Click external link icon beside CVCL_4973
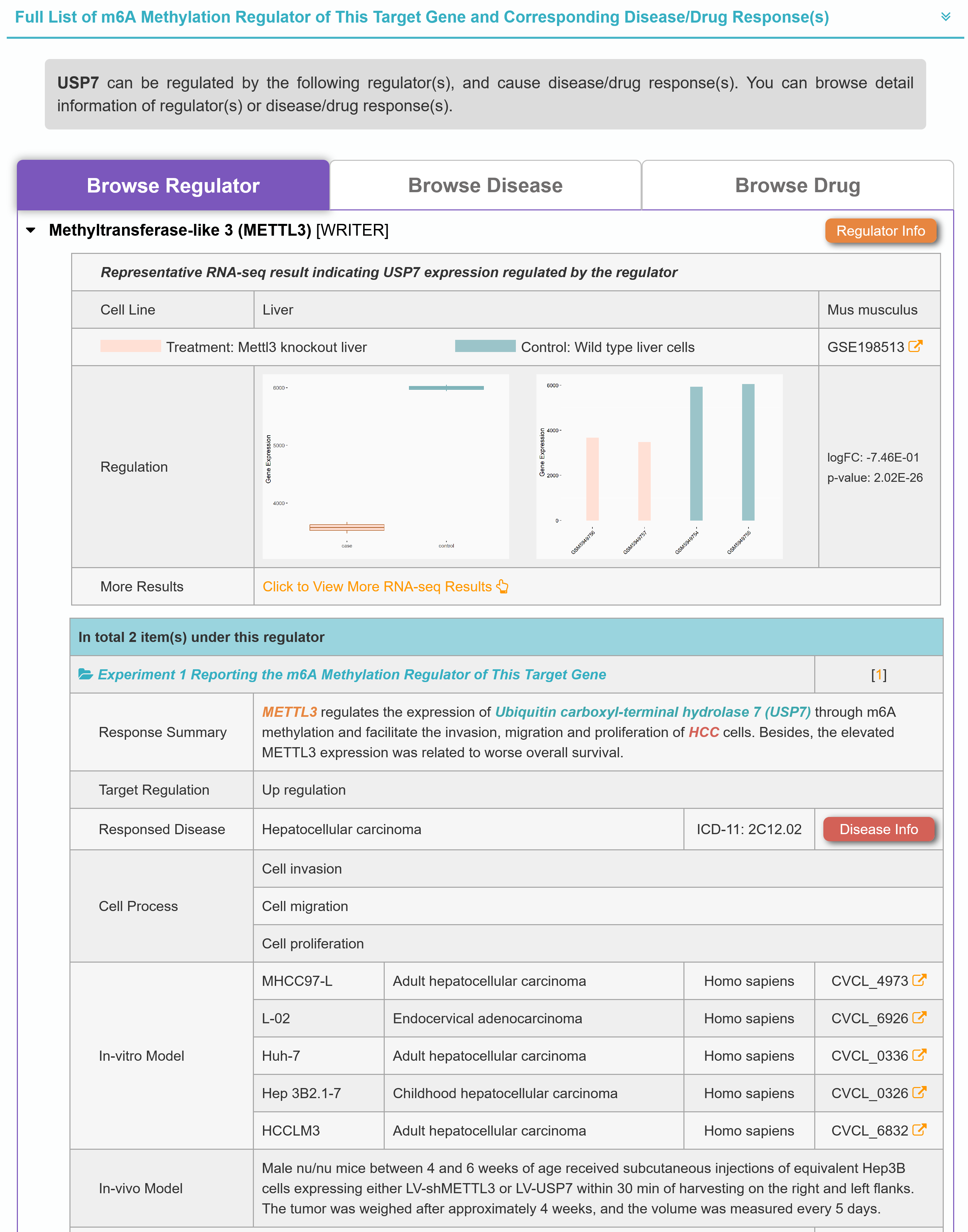The height and width of the screenshot is (1232, 968). click(919, 980)
